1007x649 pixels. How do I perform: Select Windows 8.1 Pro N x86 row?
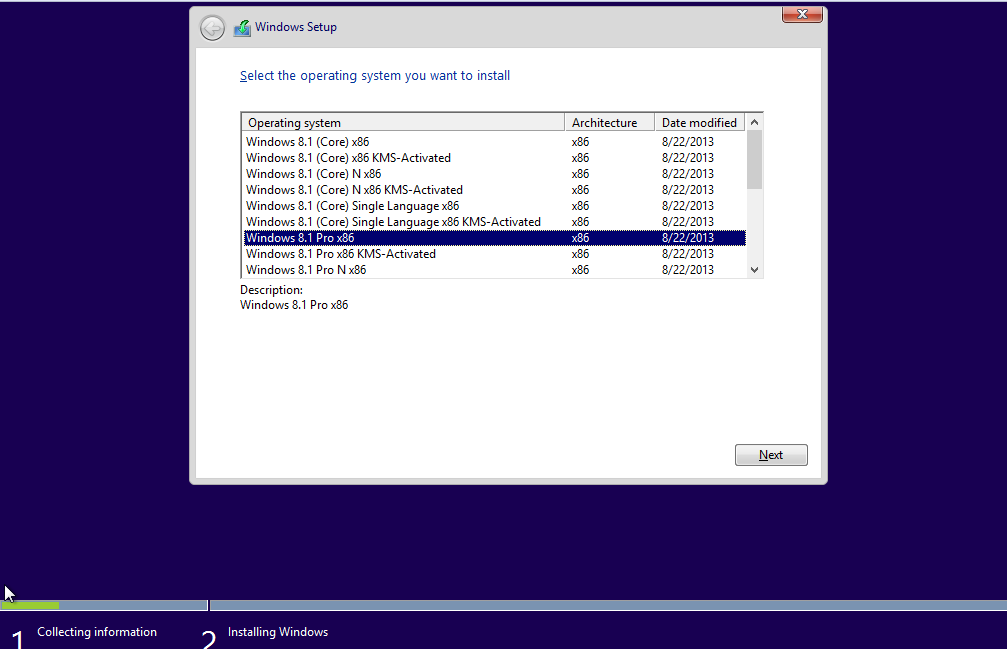click(x=495, y=270)
